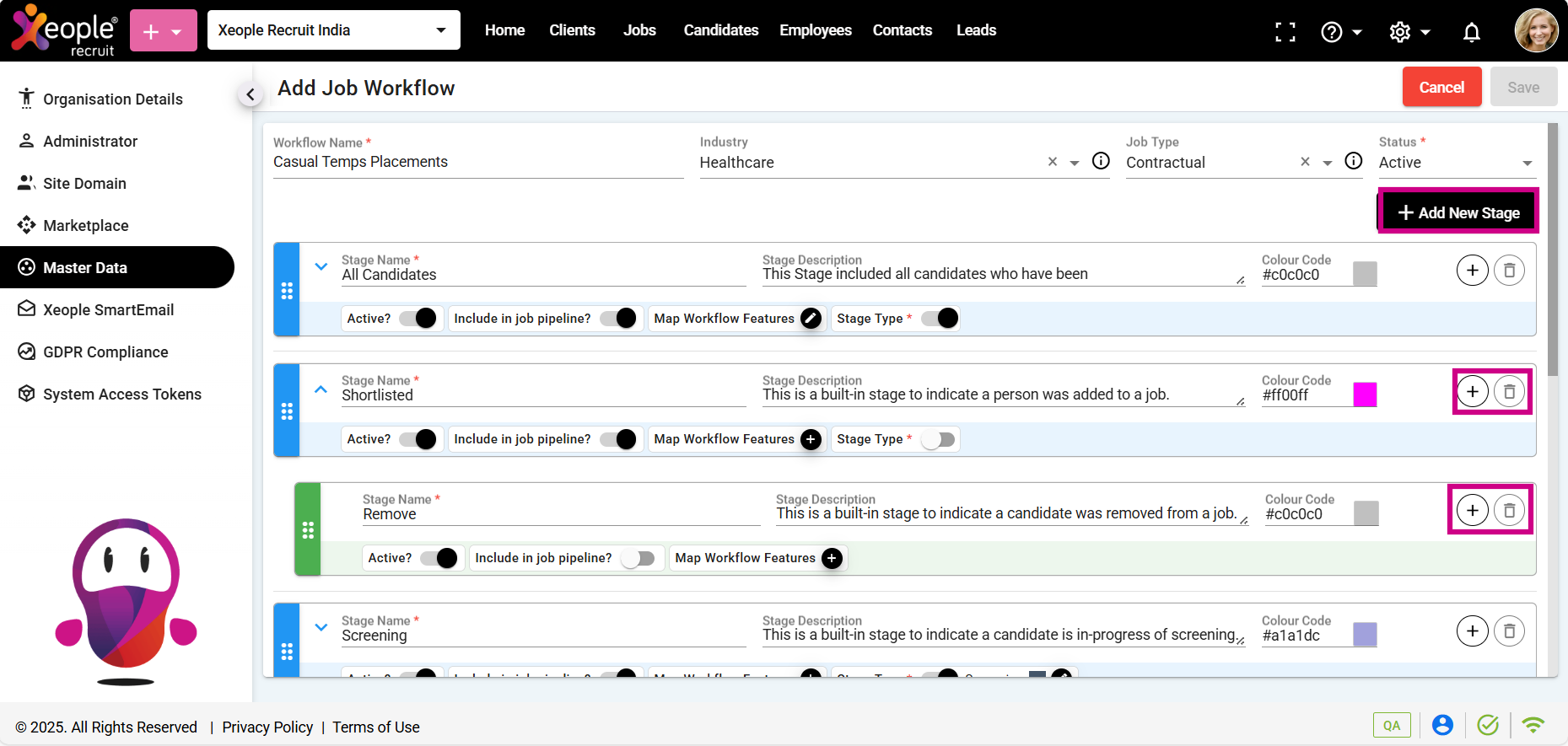Image resolution: width=1568 pixels, height=746 pixels.
Task: Enable Include in job pipeline for Remove
Action: [638, 558]
